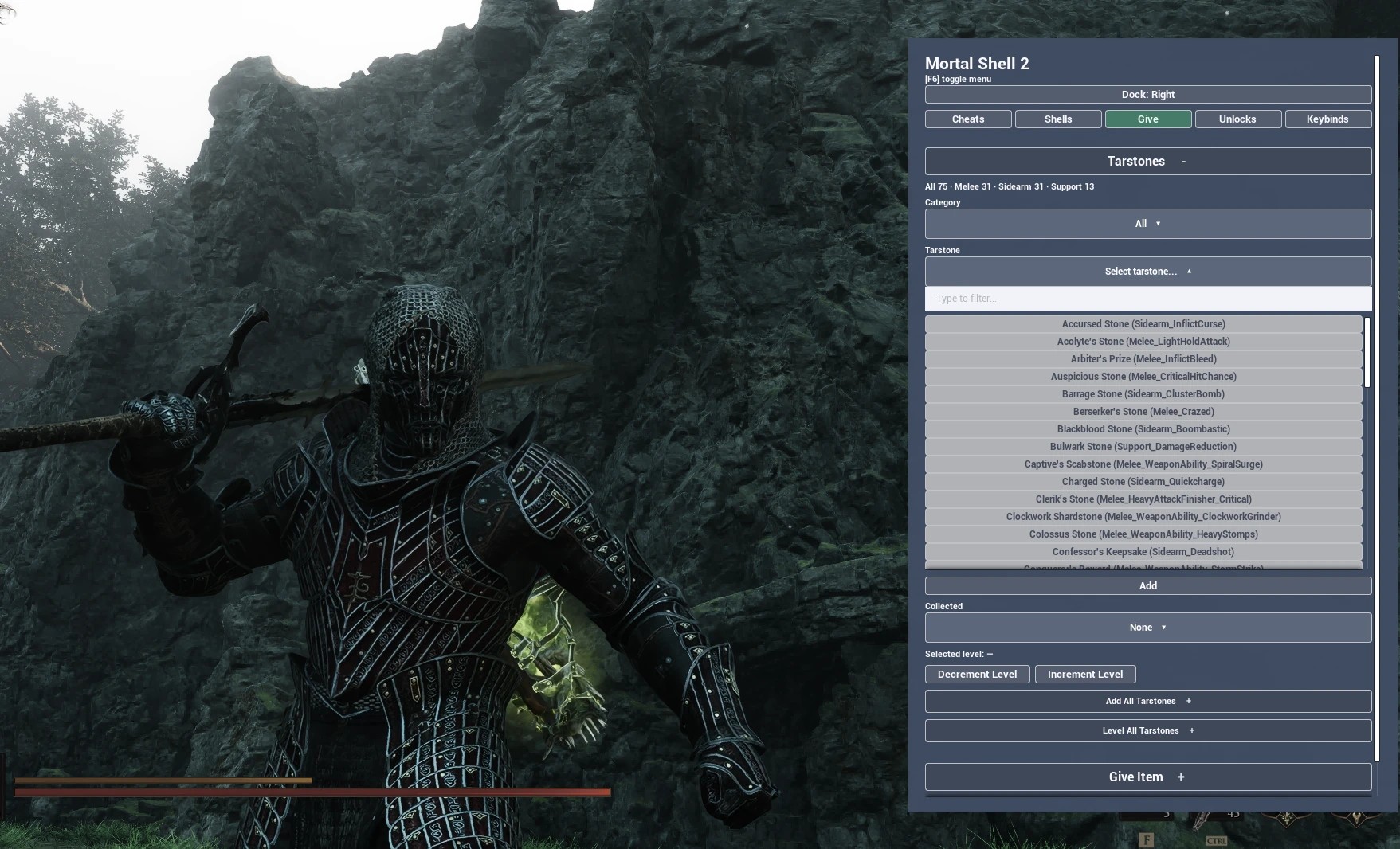Open the Keybinds tab
The image size is (1400, 849).
[x=1327, y=119]
